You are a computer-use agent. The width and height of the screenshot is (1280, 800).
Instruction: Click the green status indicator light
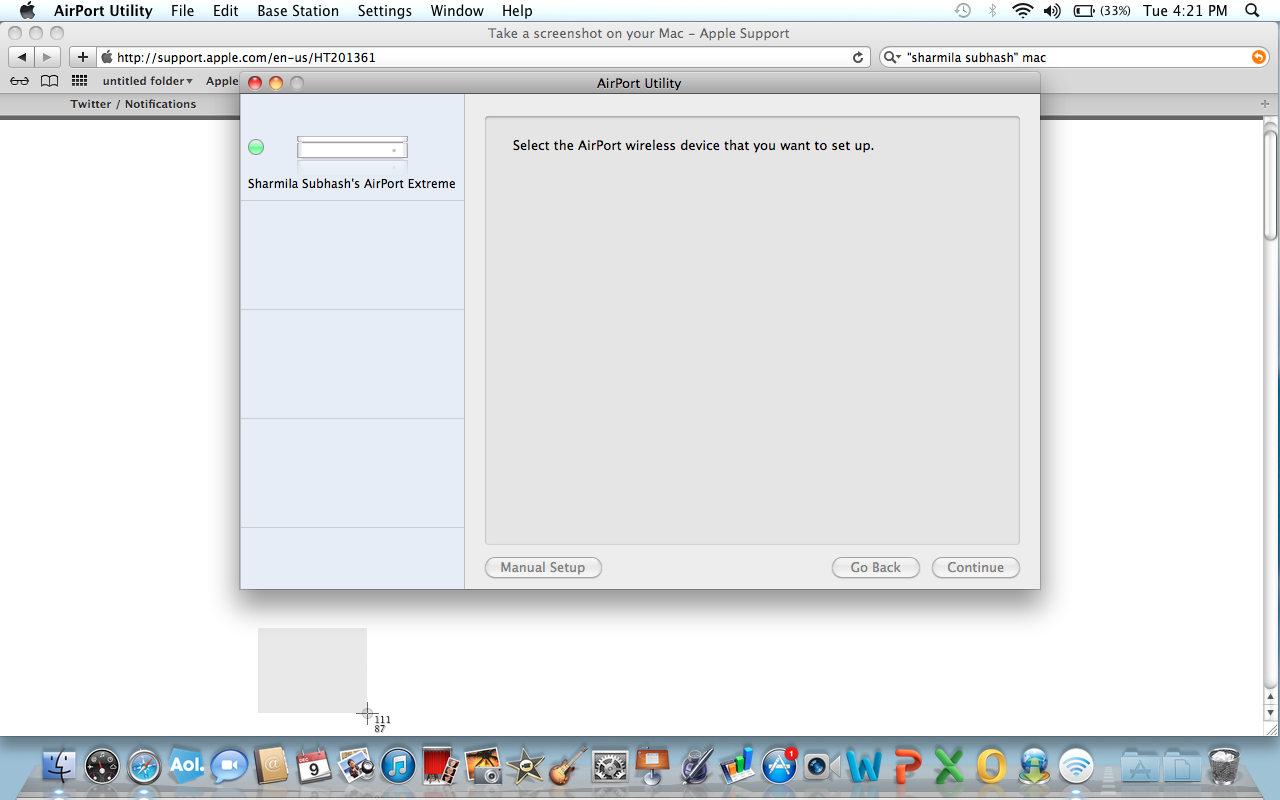(x=256, y=147)
